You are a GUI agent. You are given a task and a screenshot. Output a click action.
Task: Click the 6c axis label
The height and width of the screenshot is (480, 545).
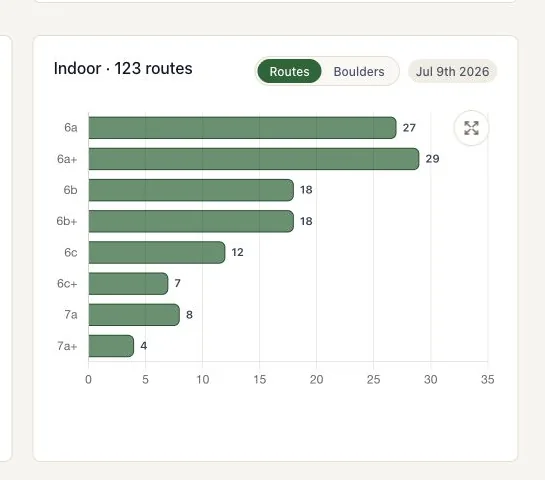(x=71, y=252)
